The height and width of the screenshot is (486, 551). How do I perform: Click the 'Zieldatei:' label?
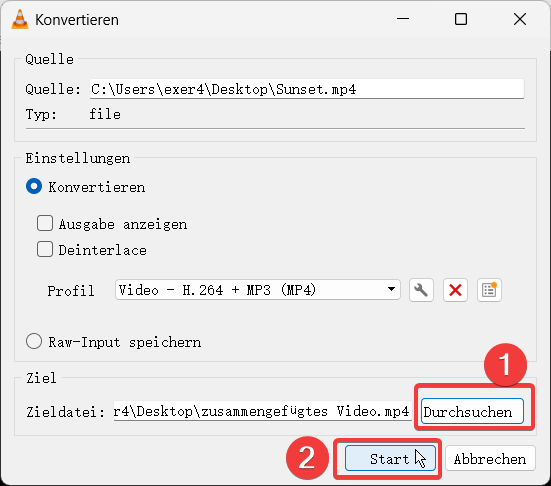pyautogui.click(x=65, y=412)
